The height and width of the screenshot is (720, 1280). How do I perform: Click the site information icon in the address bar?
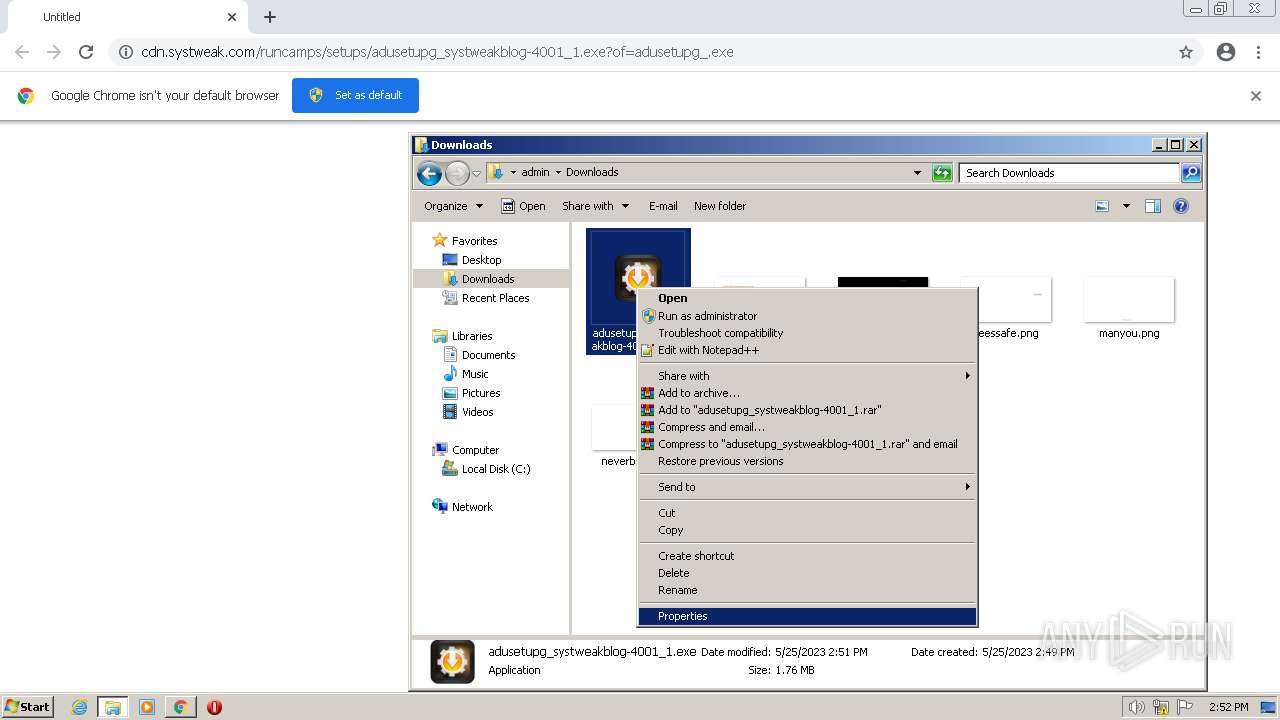126,52
